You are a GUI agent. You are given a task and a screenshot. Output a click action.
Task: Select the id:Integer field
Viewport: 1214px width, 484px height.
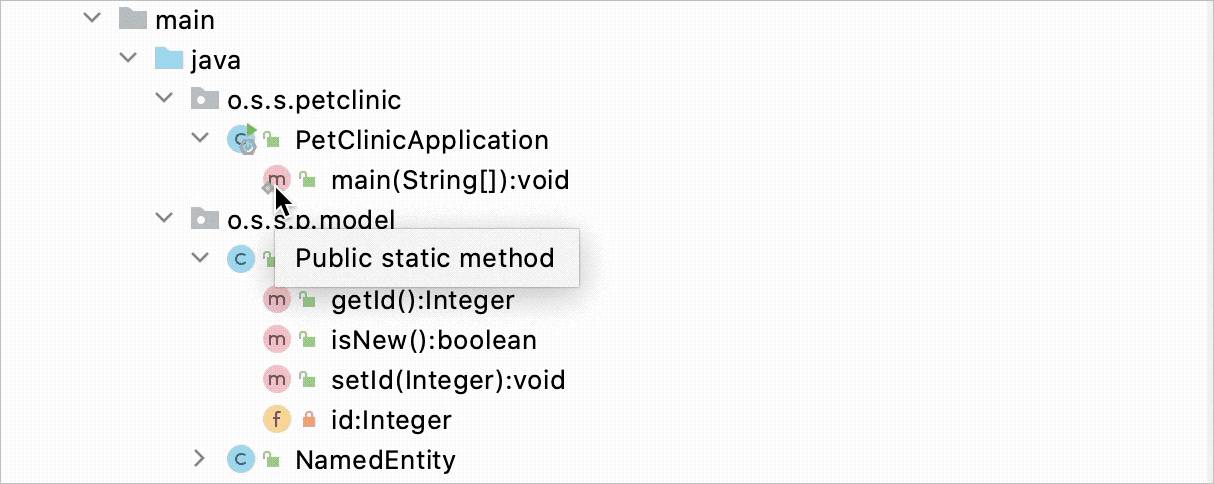point(391,420)
